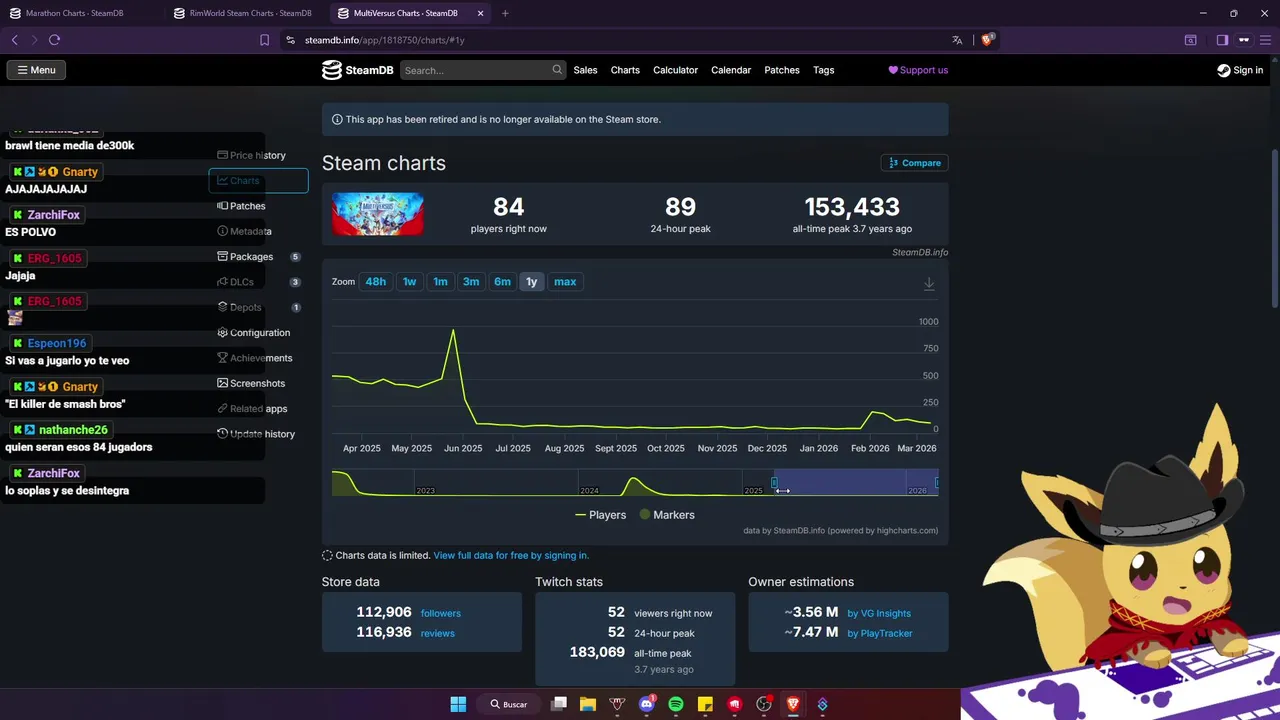Open the Related apps sidebar item

(x=258, y=409)
